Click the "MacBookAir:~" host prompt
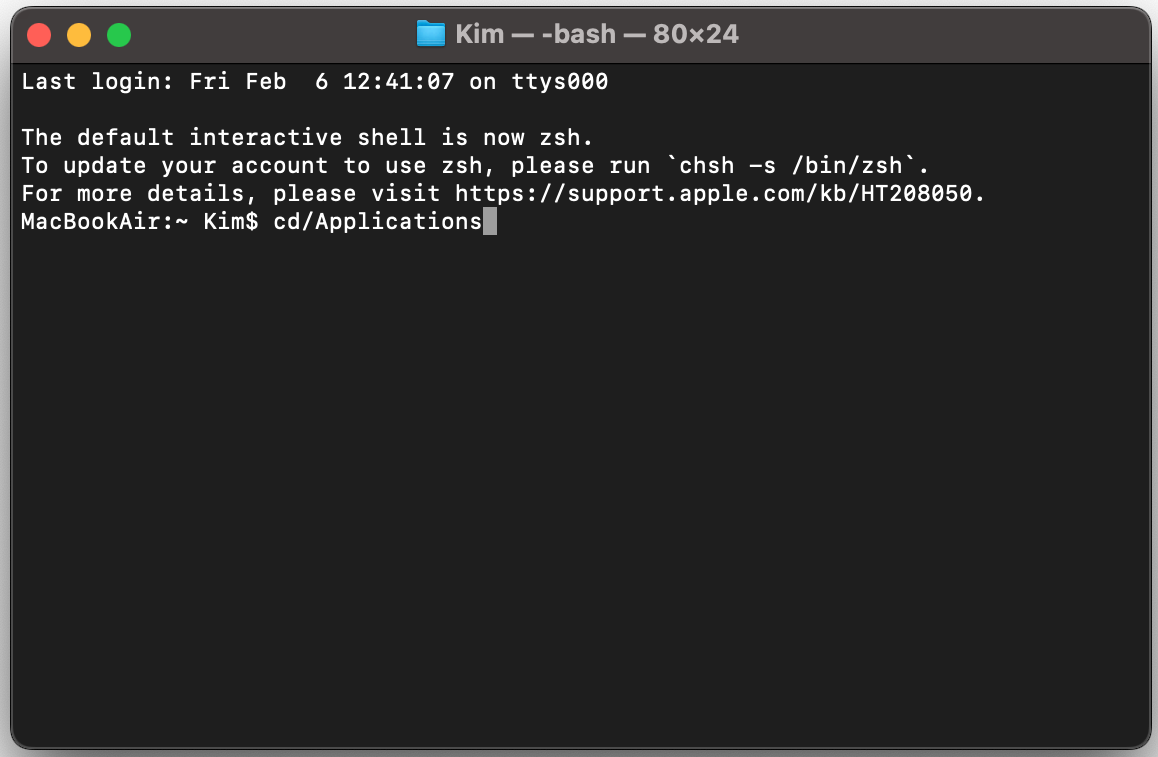The image size is (1158, 757). coord(104,222)
